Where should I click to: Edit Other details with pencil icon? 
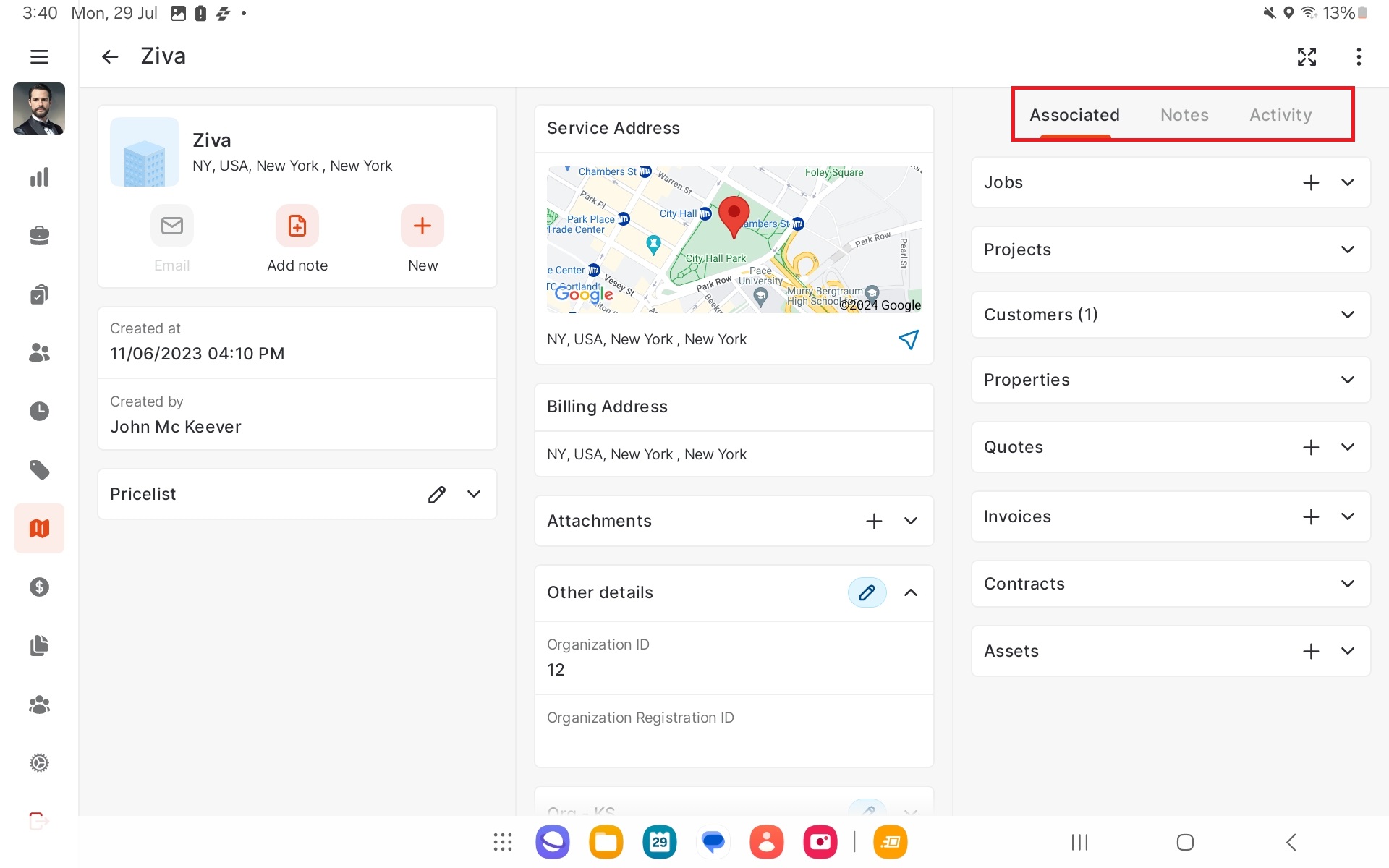click(867, 592)
